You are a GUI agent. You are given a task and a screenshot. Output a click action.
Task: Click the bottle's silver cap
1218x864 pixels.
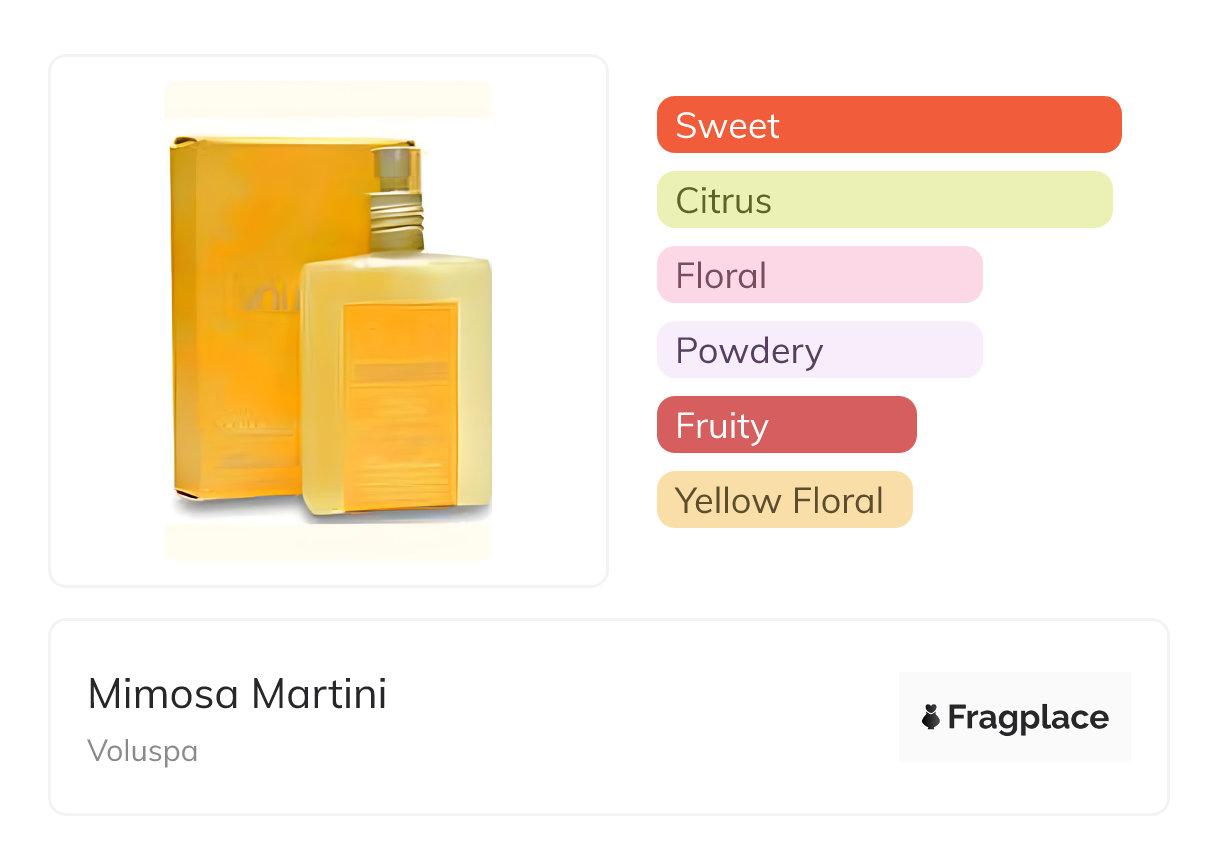click(397, 167)
